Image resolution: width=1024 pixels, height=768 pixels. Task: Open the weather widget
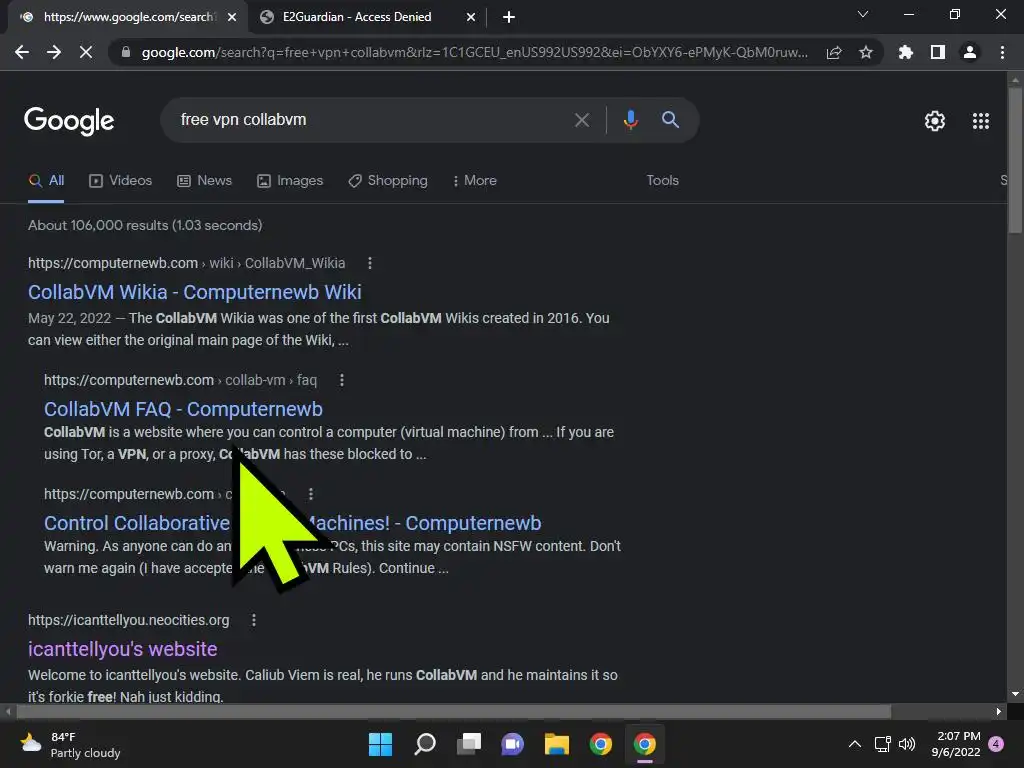click(x=71, y=744)
